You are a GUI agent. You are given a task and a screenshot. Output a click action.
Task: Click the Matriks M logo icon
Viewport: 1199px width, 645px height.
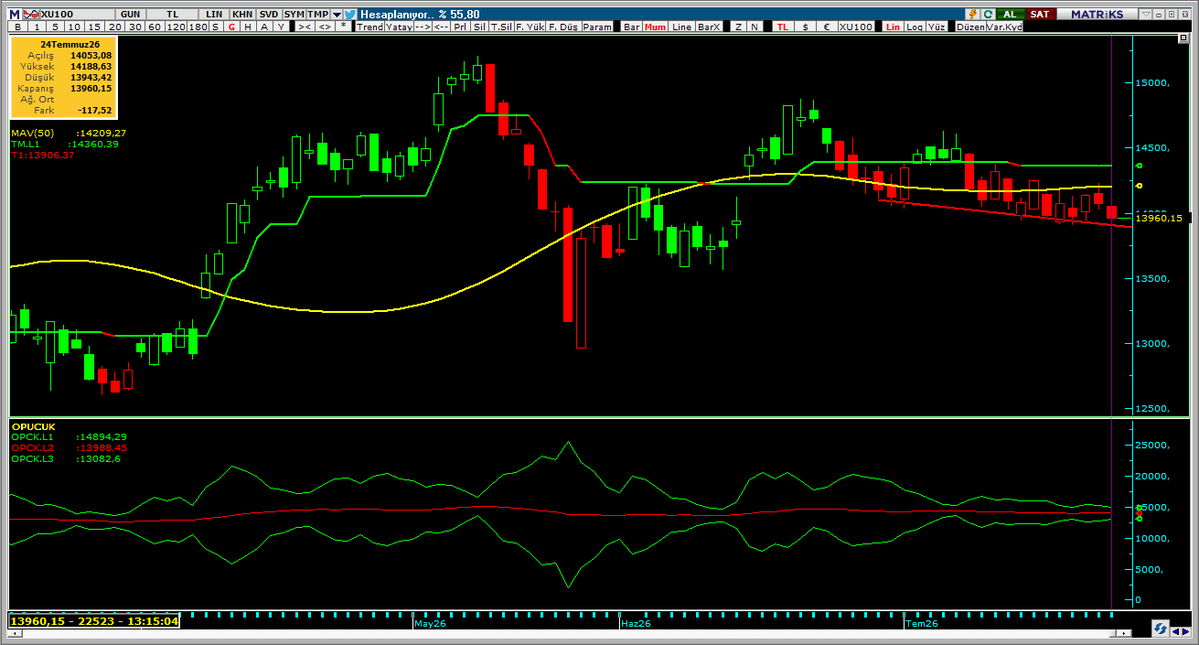[x=15, y=14]
